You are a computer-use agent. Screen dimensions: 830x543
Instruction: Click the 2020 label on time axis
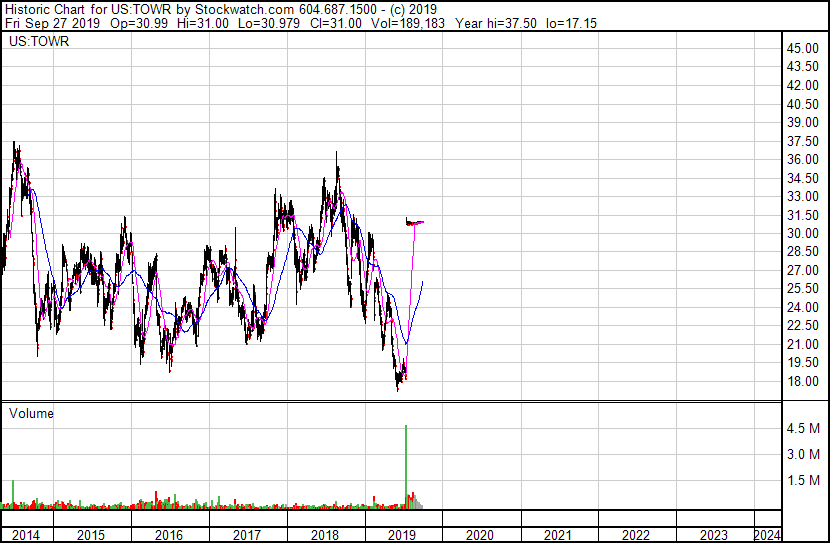click(x=481, y=535)
